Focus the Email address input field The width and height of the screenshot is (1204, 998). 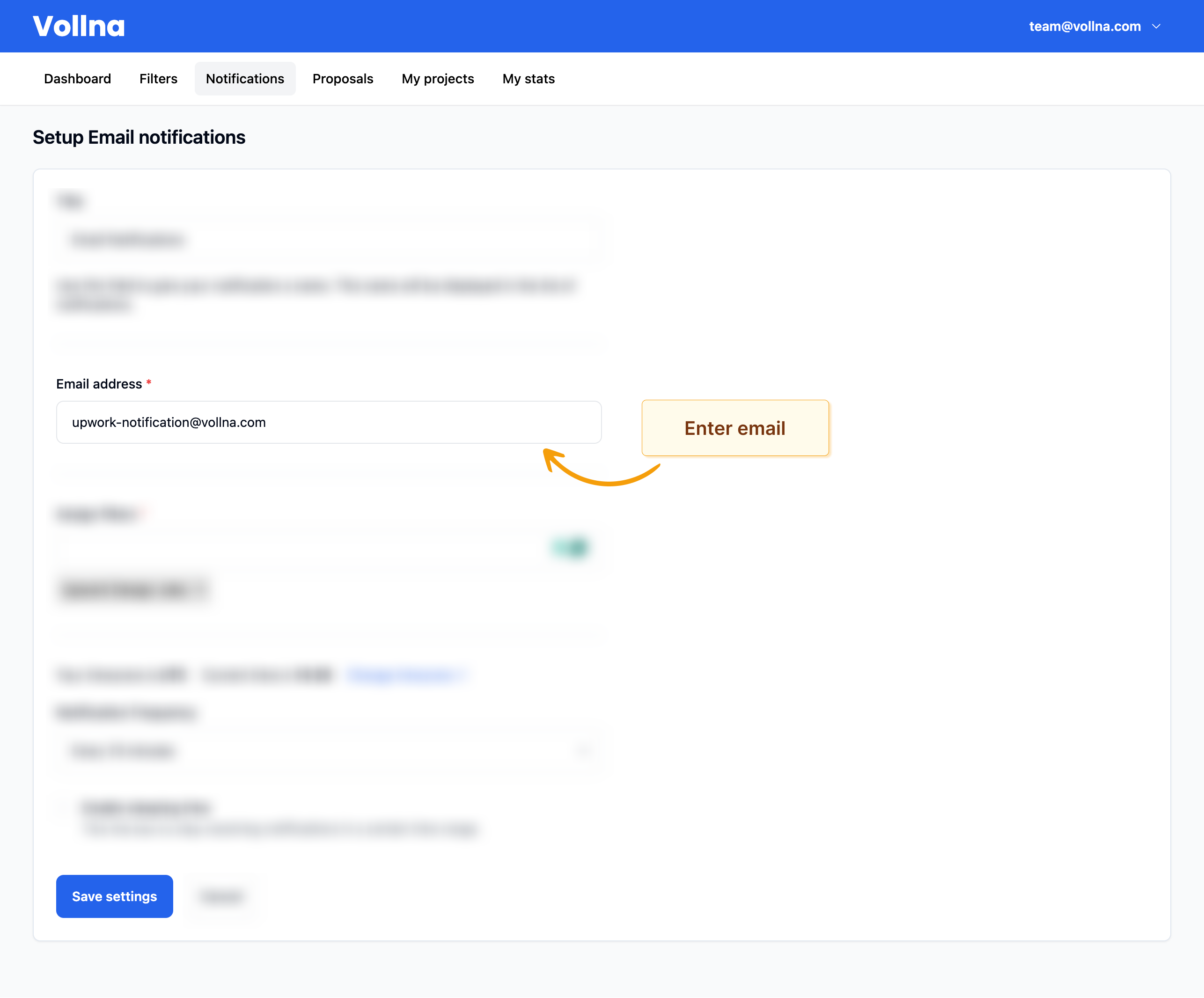coord(329,423)
